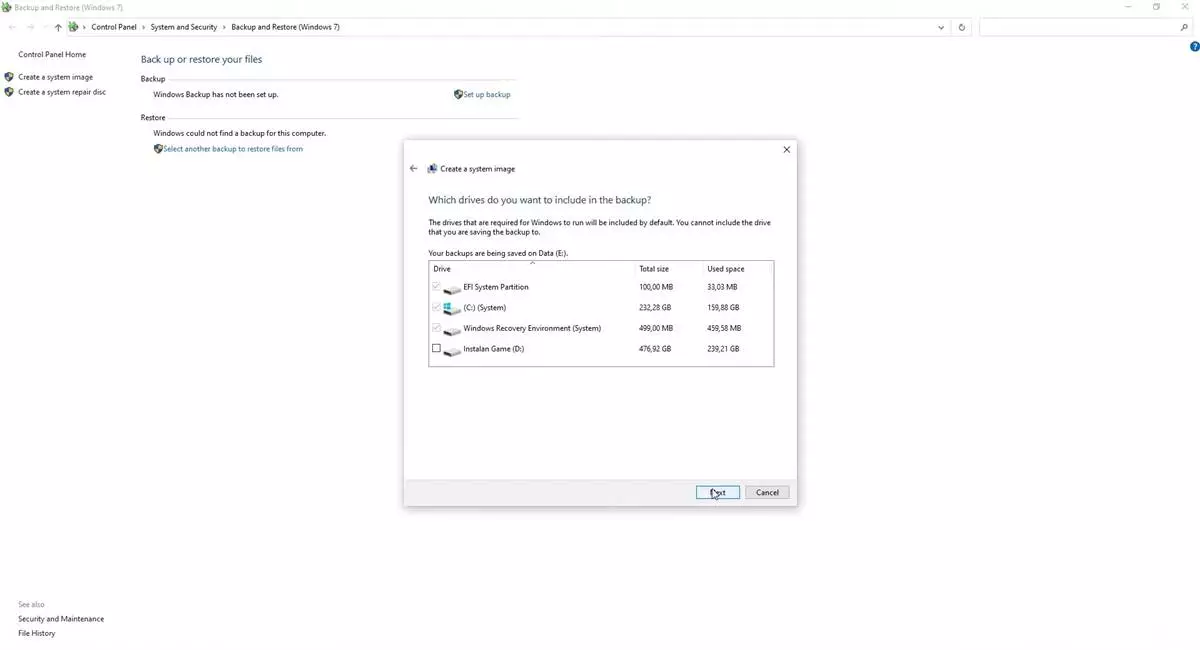Cancel the Create a system image dialog
The height and width of the screenshot is (650, 1200).
(x=768, y=492)
